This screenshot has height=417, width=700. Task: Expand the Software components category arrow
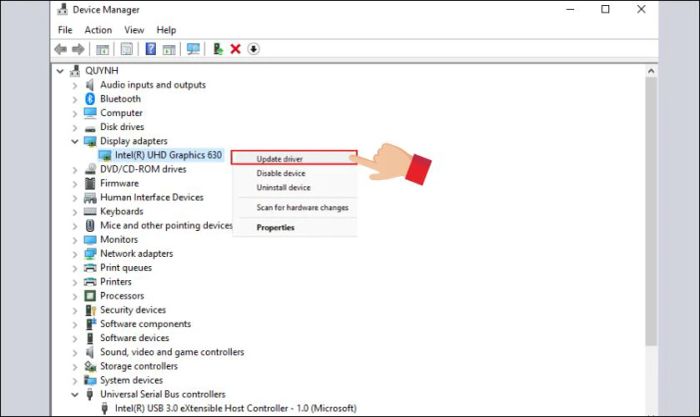[x=75, y=324]
